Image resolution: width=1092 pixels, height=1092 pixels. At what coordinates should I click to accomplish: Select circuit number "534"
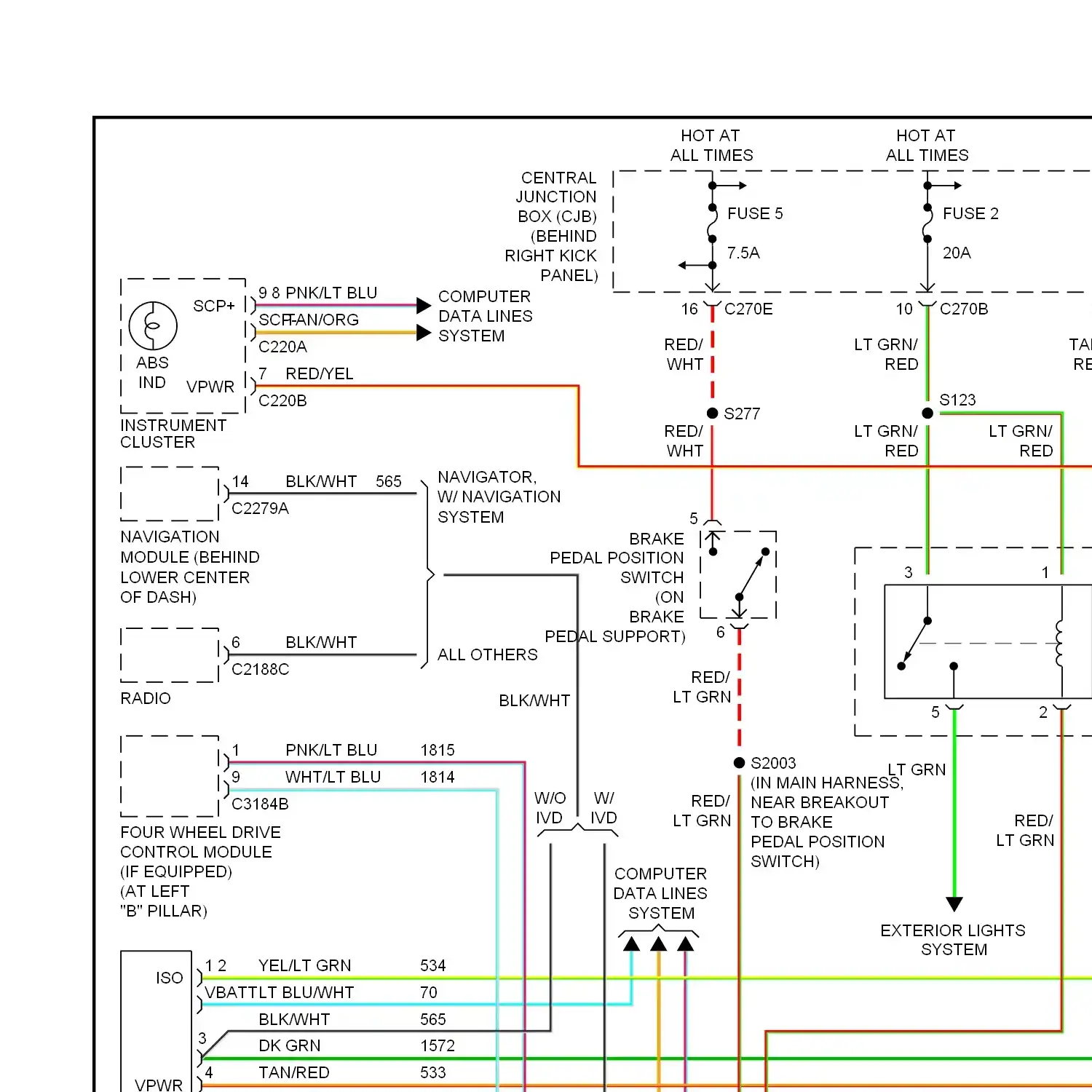[432, 965]
